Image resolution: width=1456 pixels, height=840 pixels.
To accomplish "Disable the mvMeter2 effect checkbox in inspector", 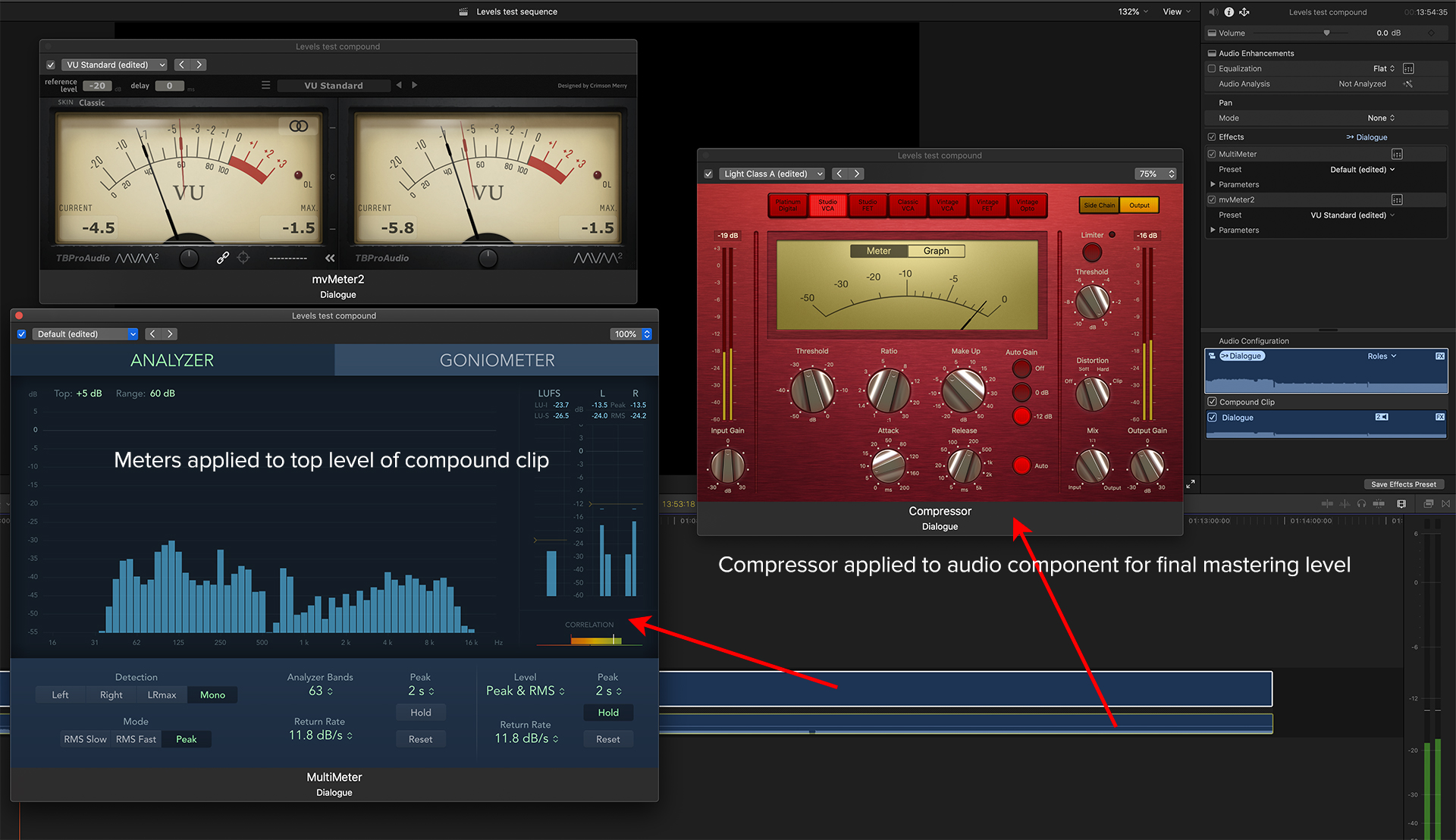I will [1212, 200].
